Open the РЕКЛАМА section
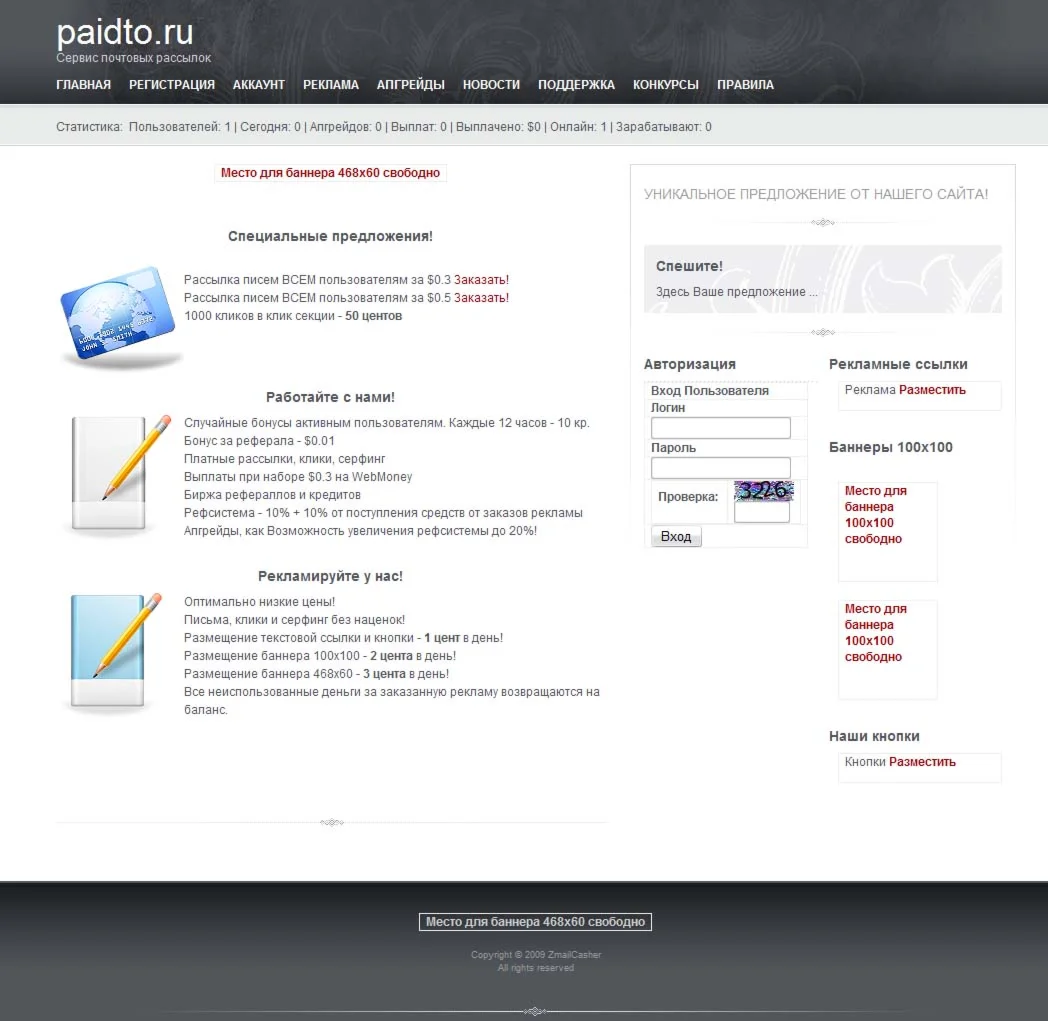 (x=331, y=85)
